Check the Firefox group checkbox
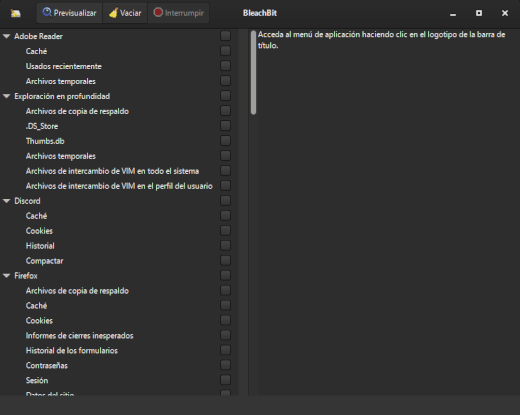Screen dimensions: 520x415 [225, 275]
